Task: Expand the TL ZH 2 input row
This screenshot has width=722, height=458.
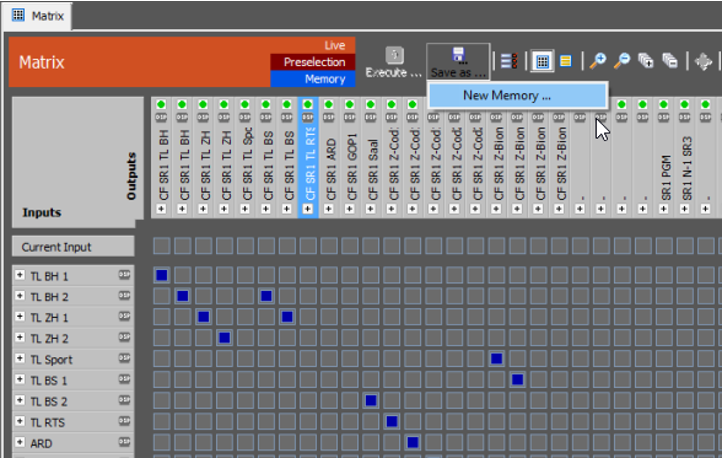Action: pos(20,337)
